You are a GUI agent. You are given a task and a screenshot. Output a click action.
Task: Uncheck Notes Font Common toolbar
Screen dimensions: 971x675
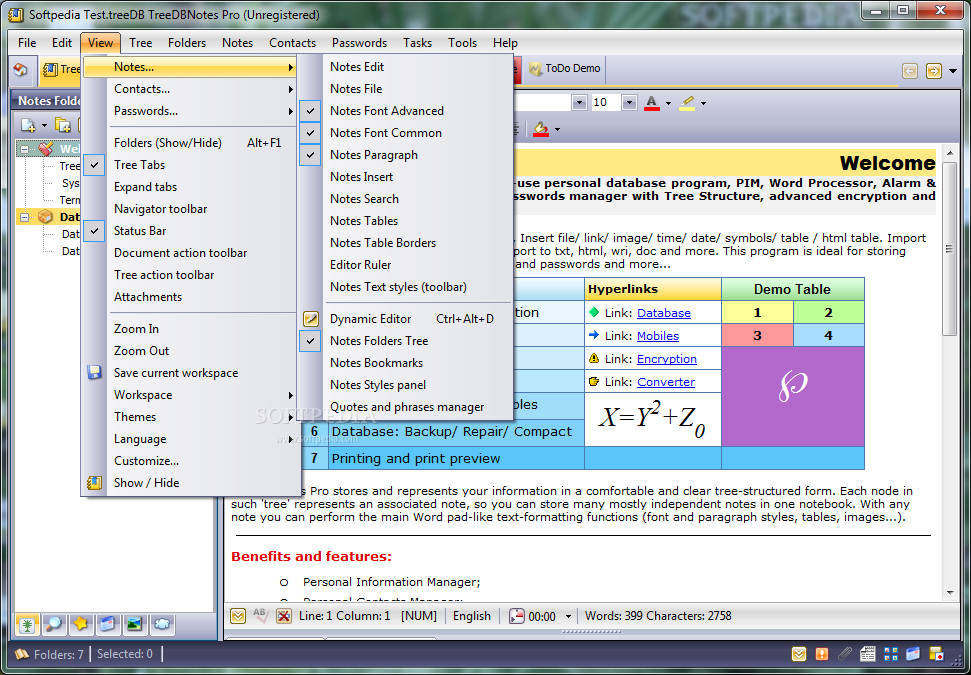pos(405,133)
